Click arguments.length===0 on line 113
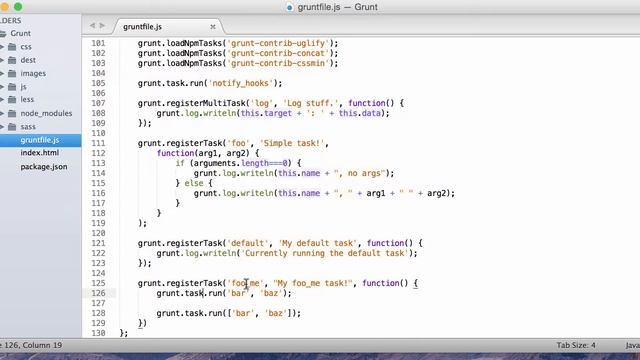 click(241, 163)
